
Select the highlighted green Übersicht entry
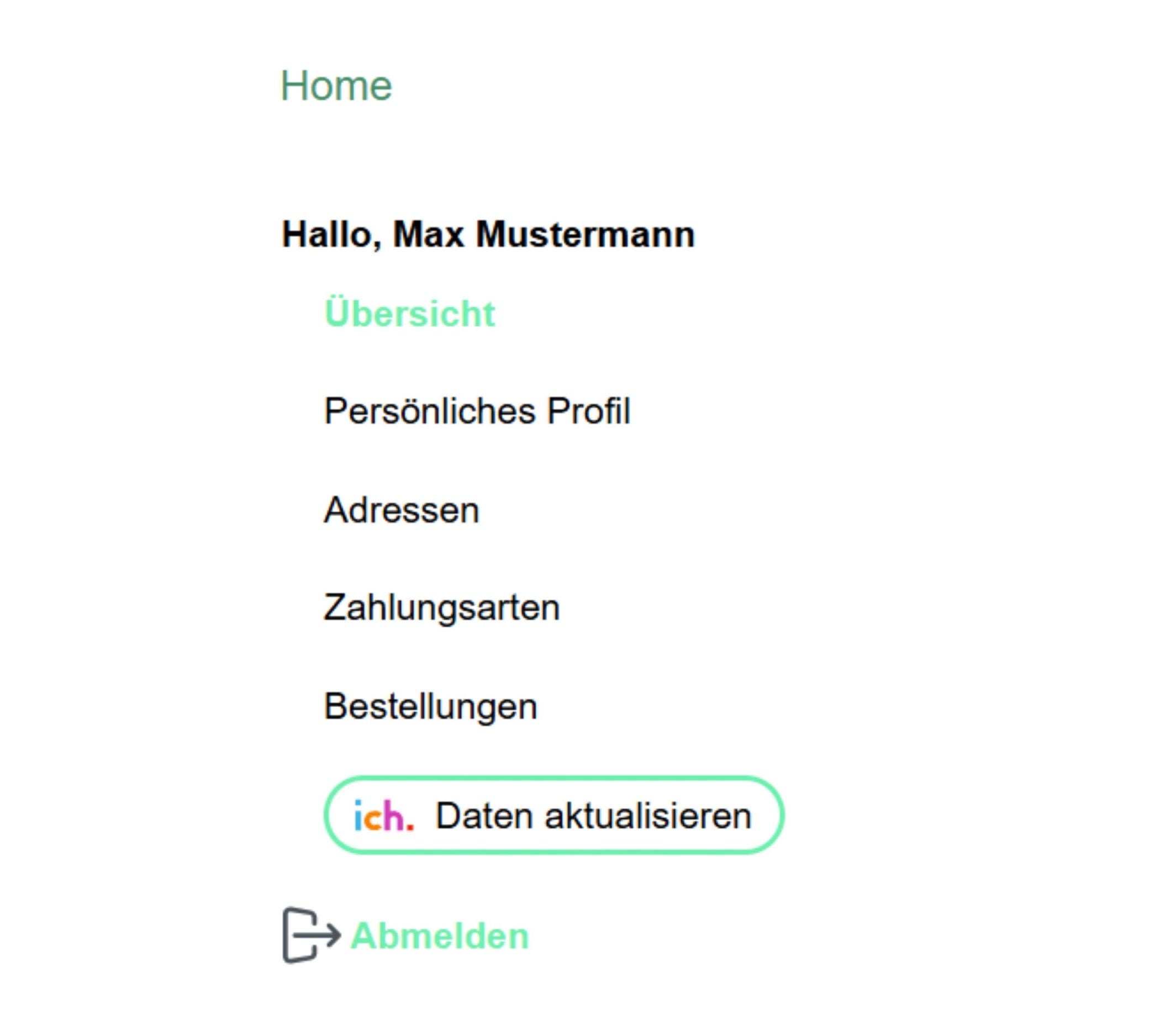coord(409,313)
